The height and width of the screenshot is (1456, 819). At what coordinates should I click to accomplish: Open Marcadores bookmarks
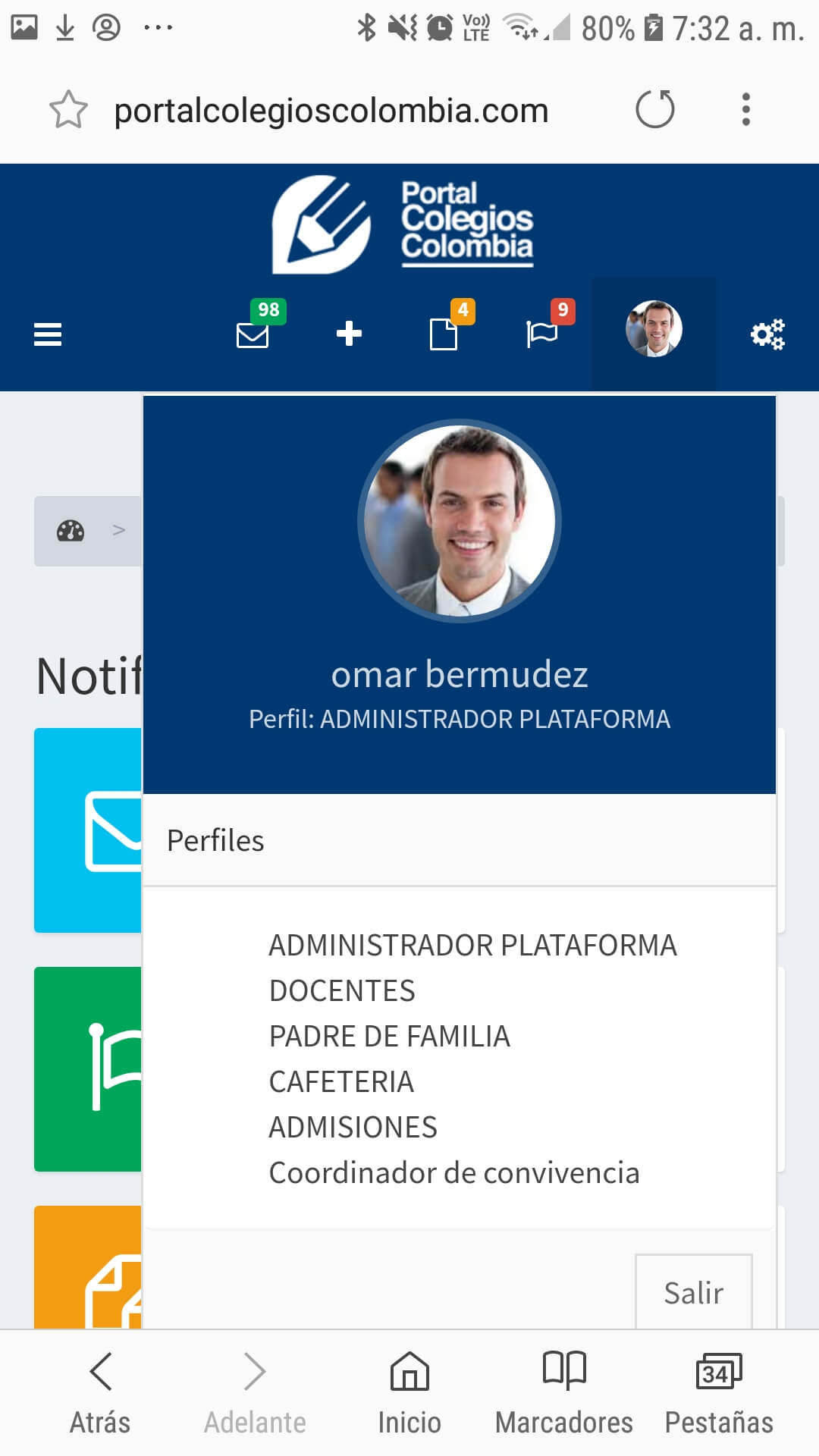[564, 1394]
